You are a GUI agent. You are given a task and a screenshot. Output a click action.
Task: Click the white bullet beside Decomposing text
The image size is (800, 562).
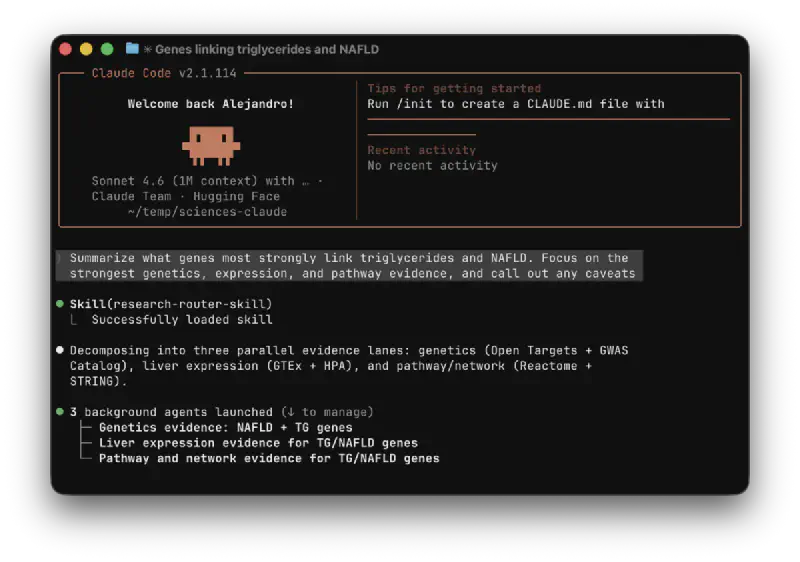(60, 351)
